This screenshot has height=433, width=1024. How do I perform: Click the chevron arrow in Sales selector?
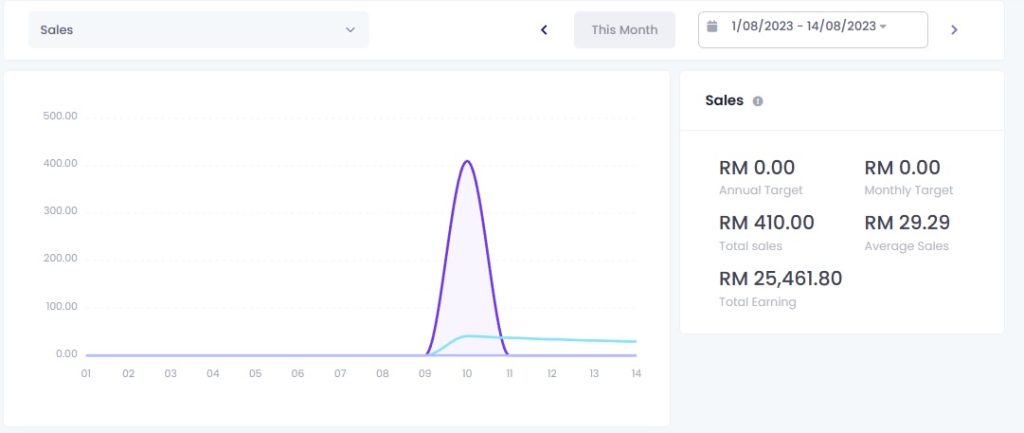click(350, 30)
